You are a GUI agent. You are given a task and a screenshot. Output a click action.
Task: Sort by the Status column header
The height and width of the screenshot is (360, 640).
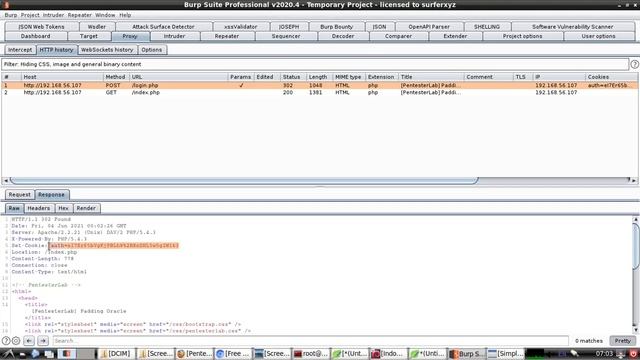click(x=291, y=77)
